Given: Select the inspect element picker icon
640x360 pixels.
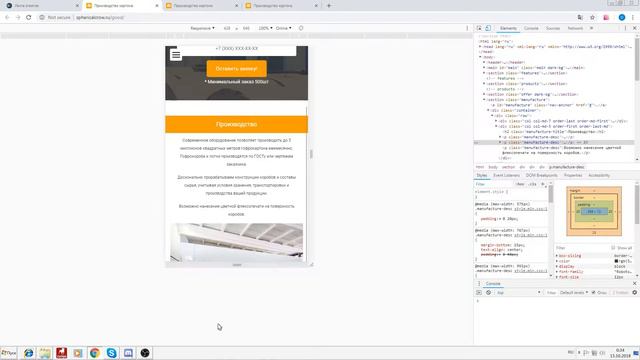Looking at the screenshot, I should click(x=479, y=28).
